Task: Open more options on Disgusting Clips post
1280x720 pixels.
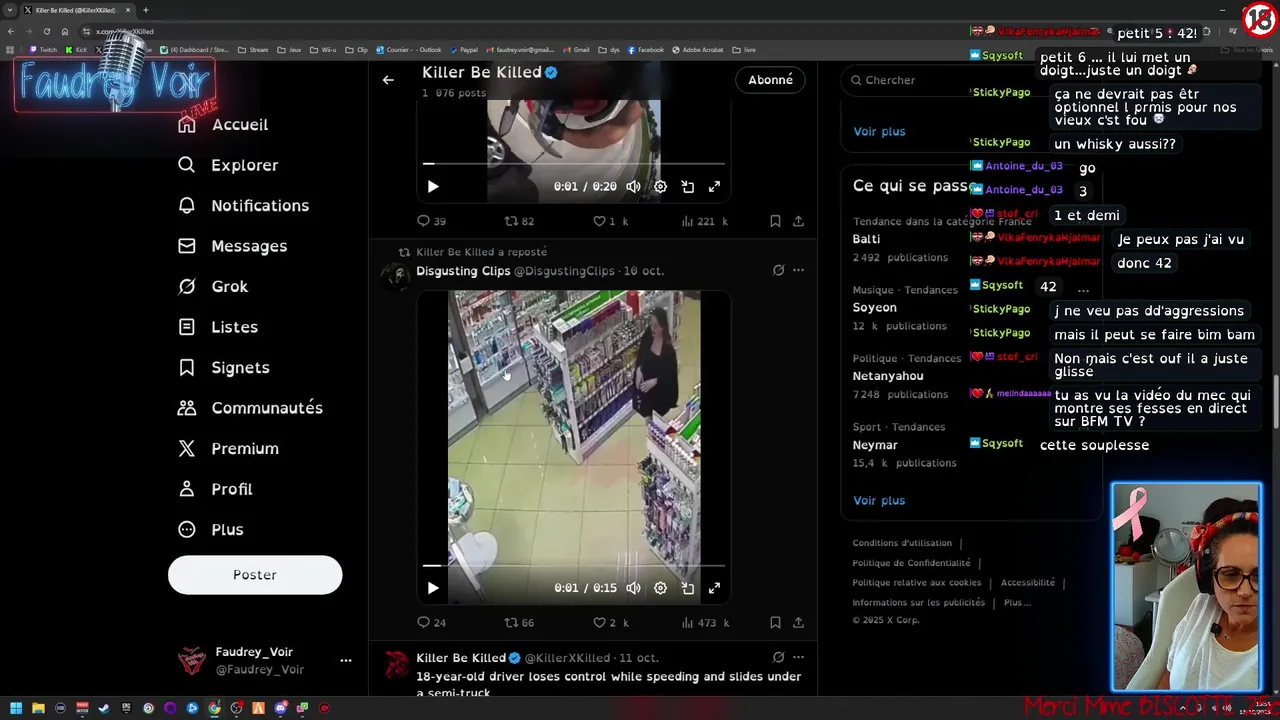Action: tap(798, 270)
